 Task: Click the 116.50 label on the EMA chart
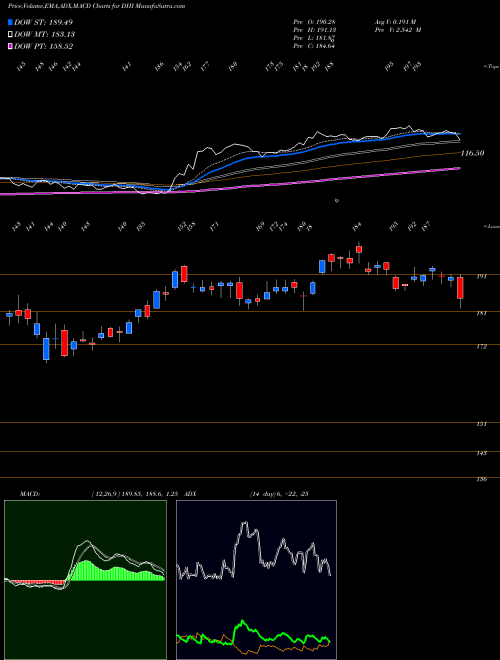tap(473, 154)
